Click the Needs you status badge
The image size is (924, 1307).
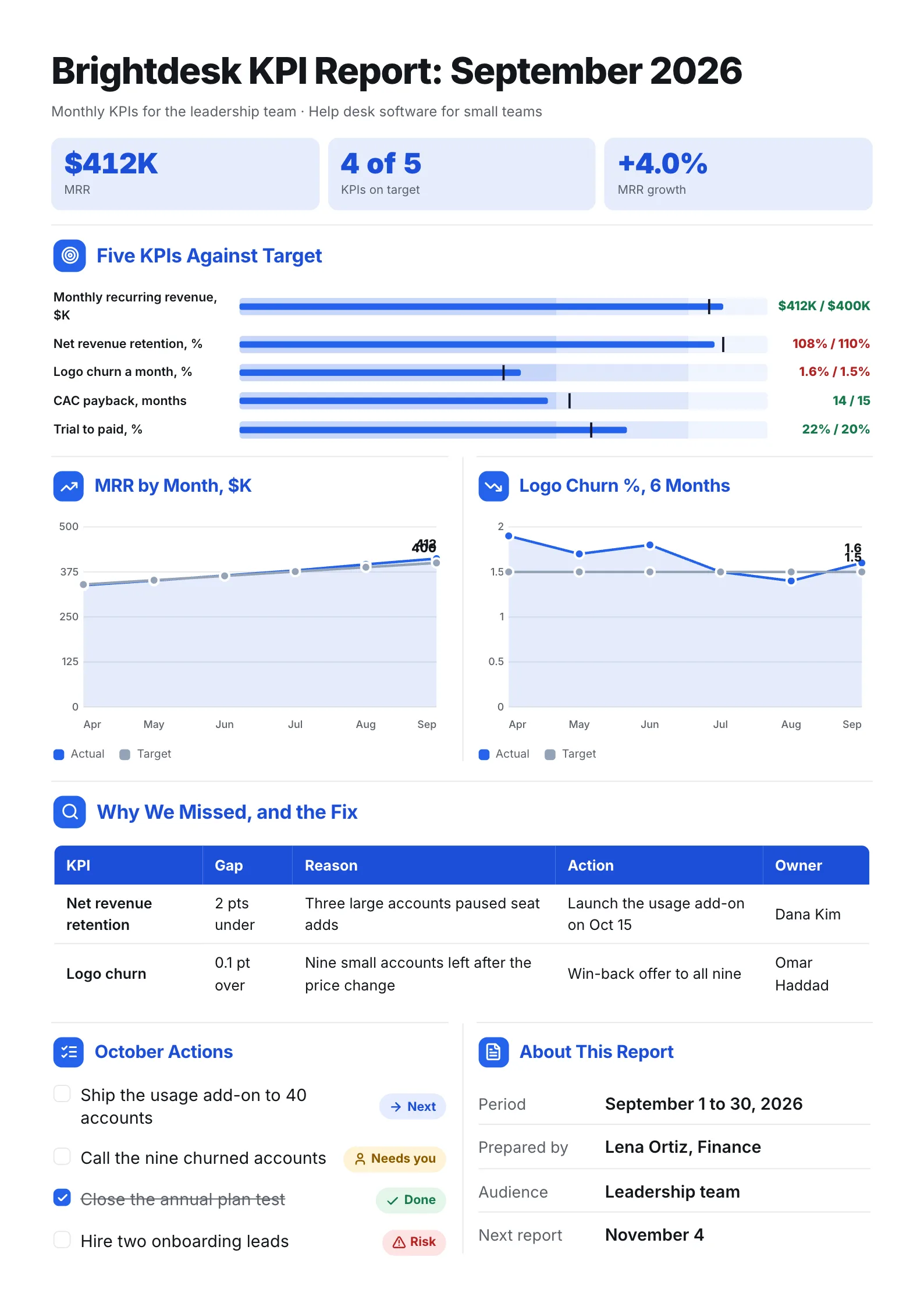(395, 1159)
